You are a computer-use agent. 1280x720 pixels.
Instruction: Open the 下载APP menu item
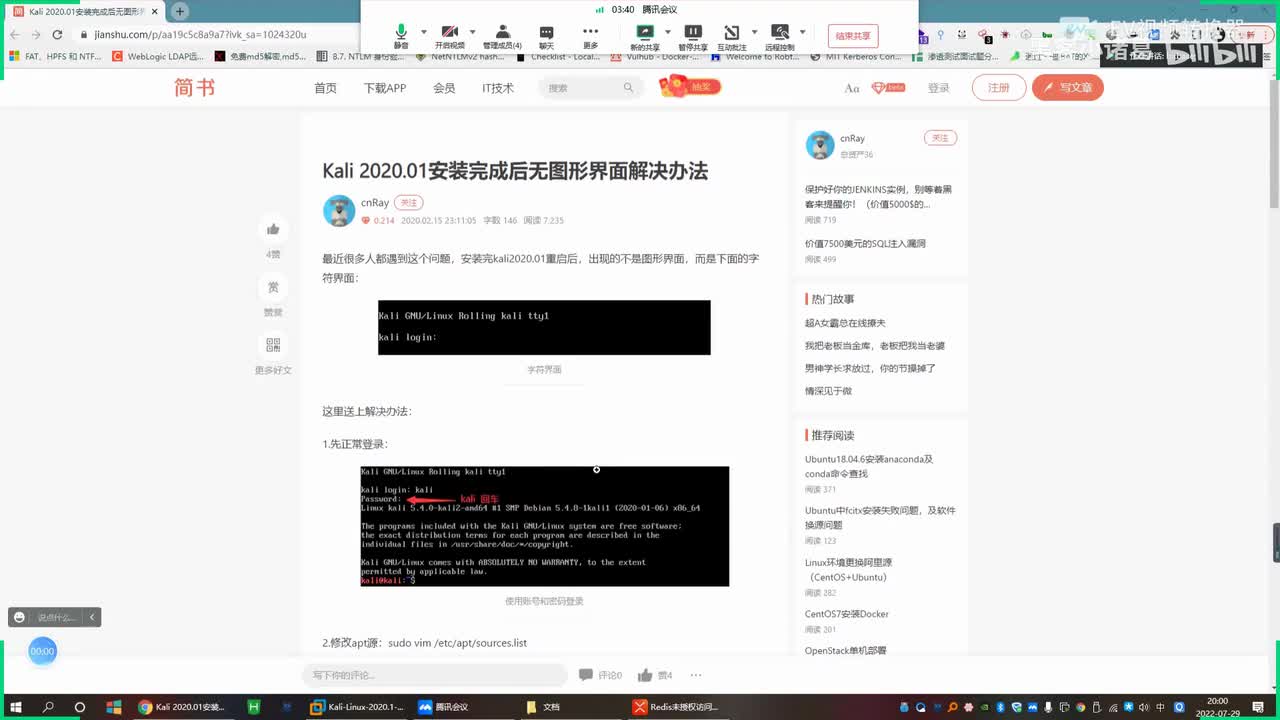(385, 88)
